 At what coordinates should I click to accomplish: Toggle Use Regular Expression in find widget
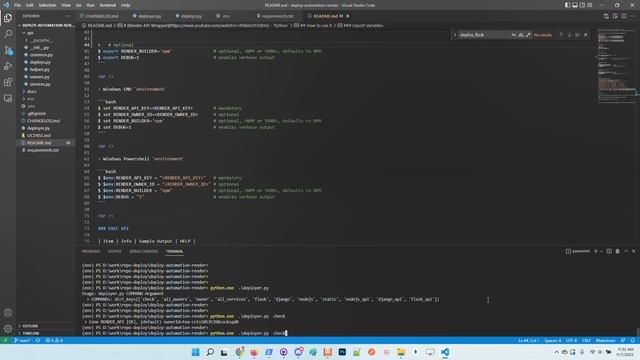pos(528,35)
